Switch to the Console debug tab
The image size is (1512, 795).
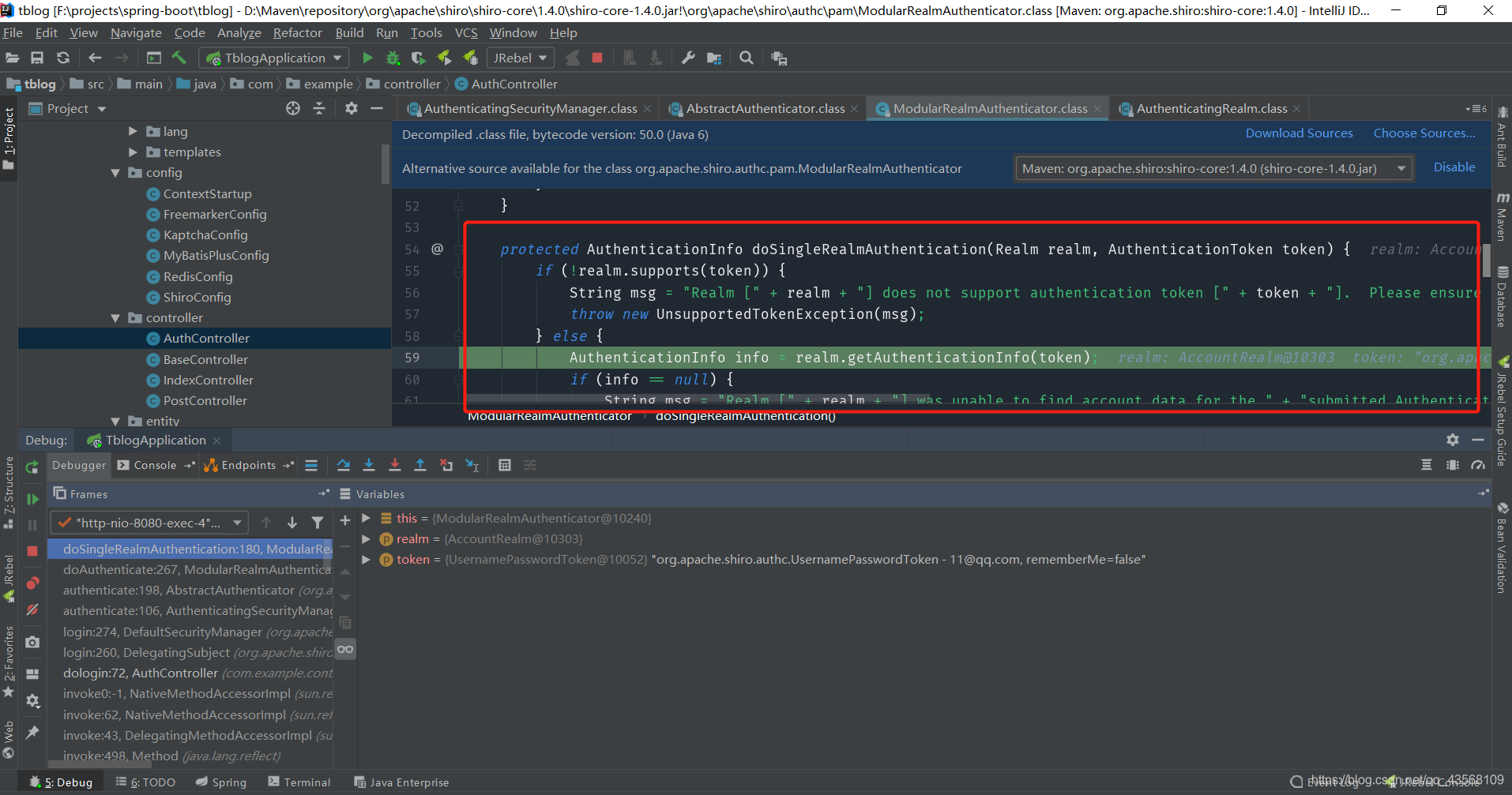click(155, 465)
